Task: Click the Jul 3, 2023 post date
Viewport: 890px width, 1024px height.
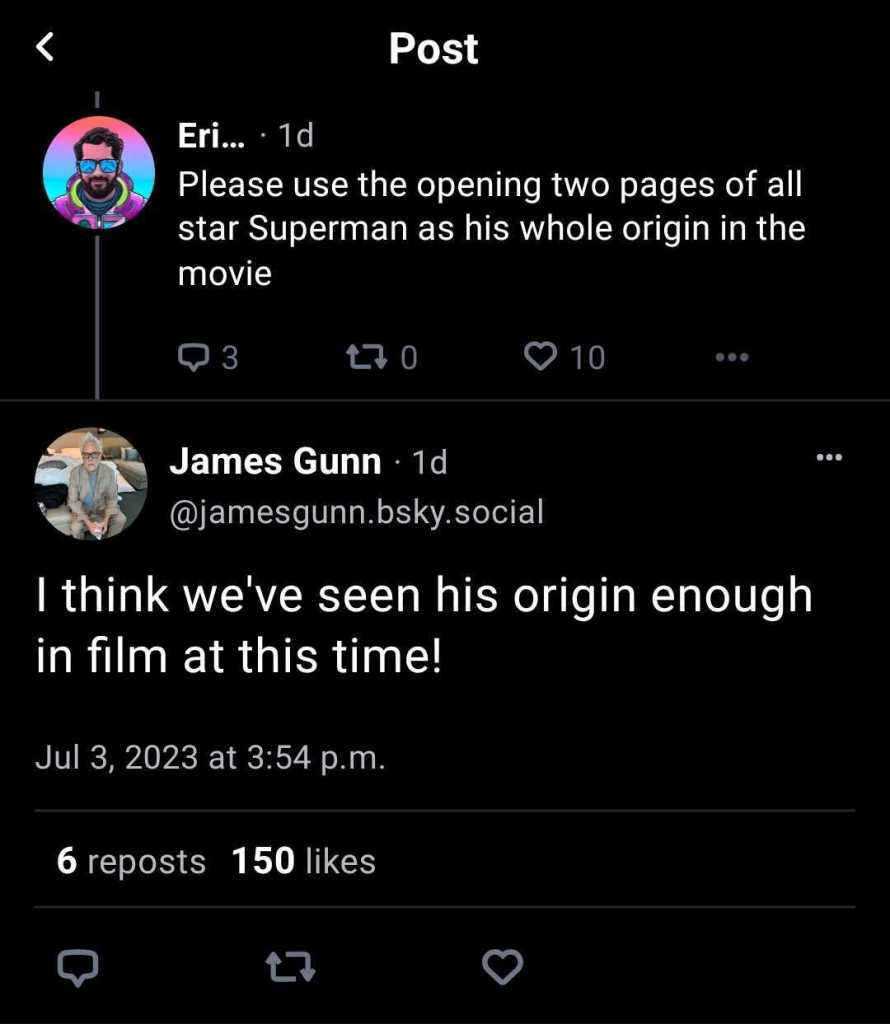Action: click(x=210, y=757)
